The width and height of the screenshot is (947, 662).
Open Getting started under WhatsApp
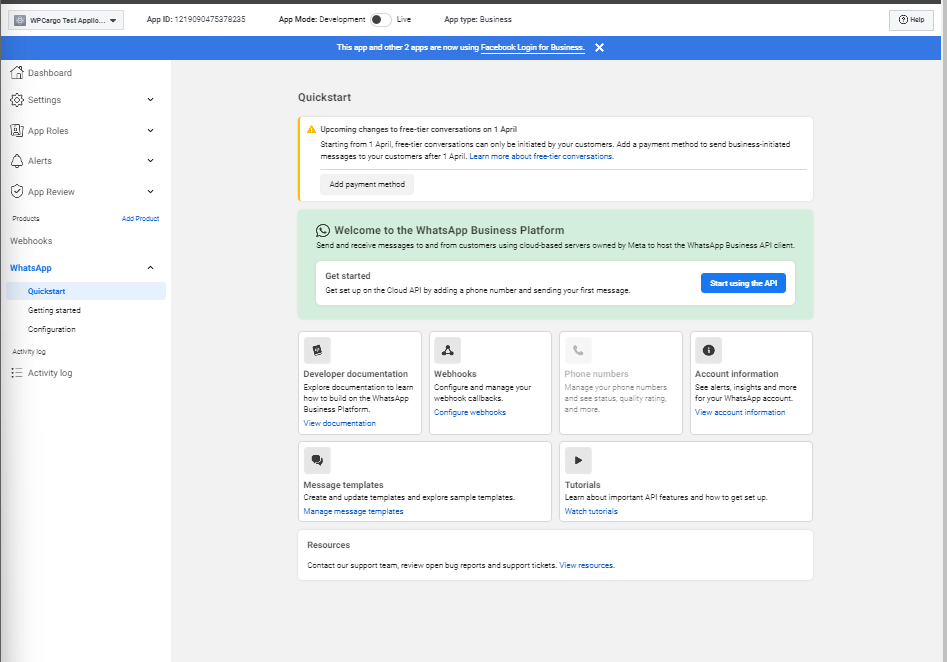point(54,311)
